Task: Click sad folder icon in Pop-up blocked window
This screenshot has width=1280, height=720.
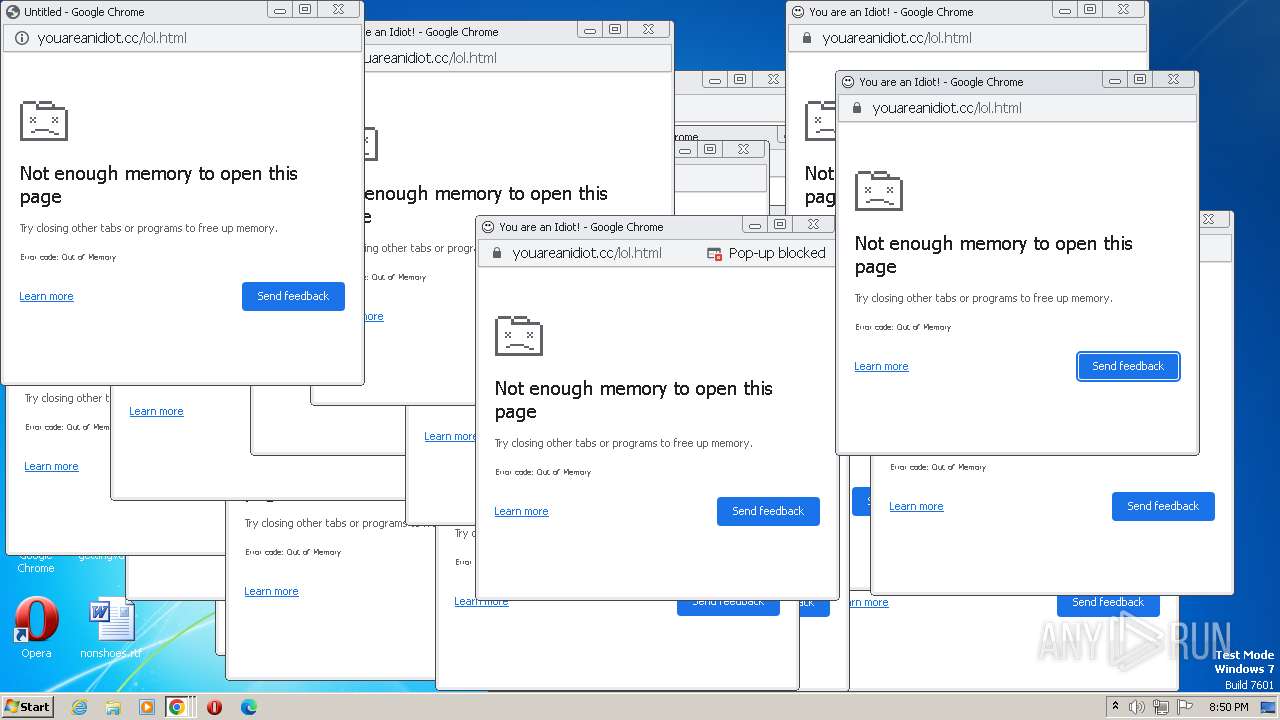Action: coord(519,336)
